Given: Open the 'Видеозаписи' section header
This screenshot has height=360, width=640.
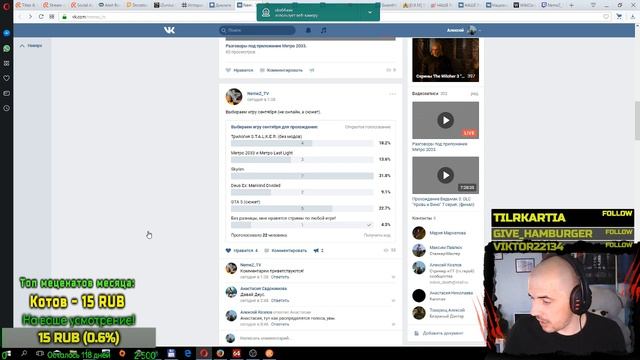Looking at the screenshot, I should pos(425,94).
